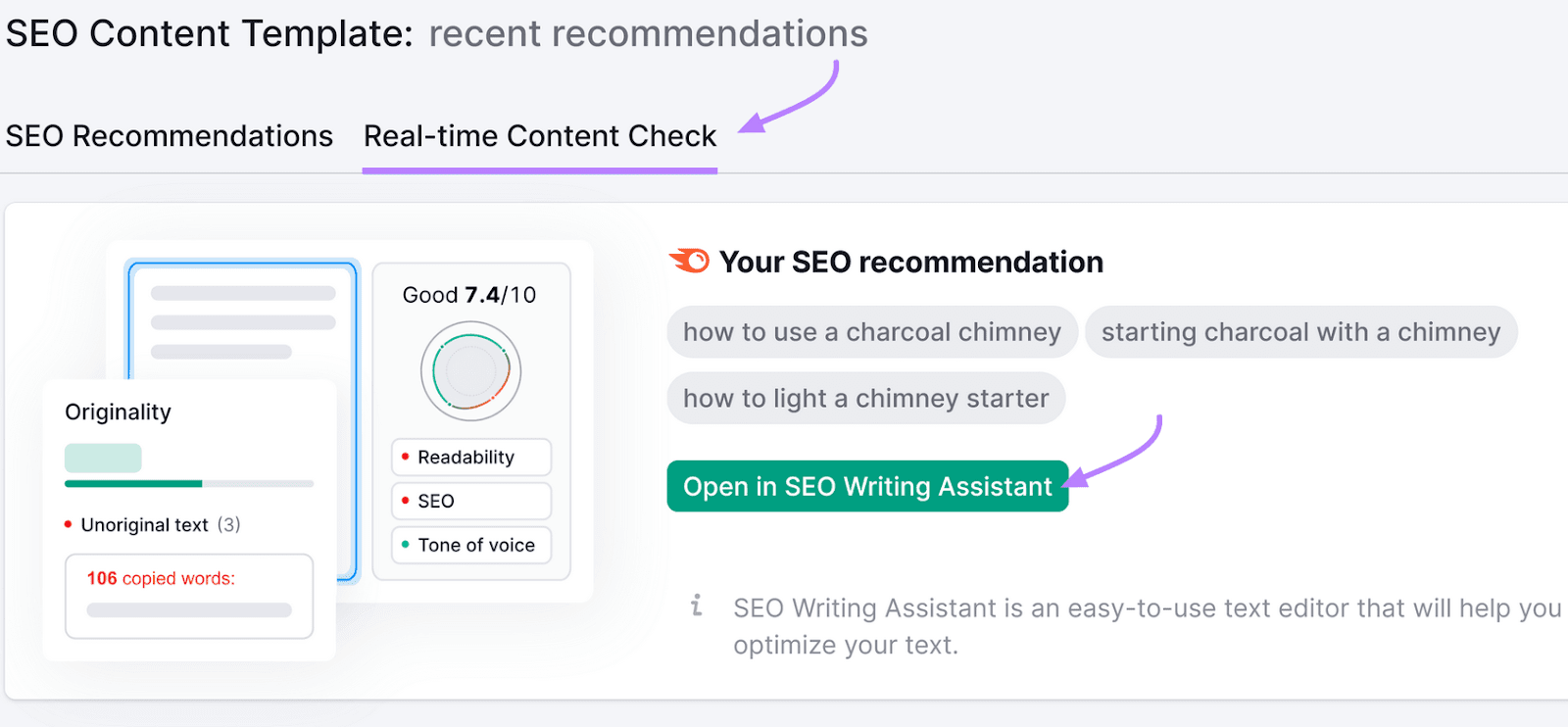Select the Tone of voice indicator
The width and height of the screenshot is (1568, 727).
[x=470, y=545]
